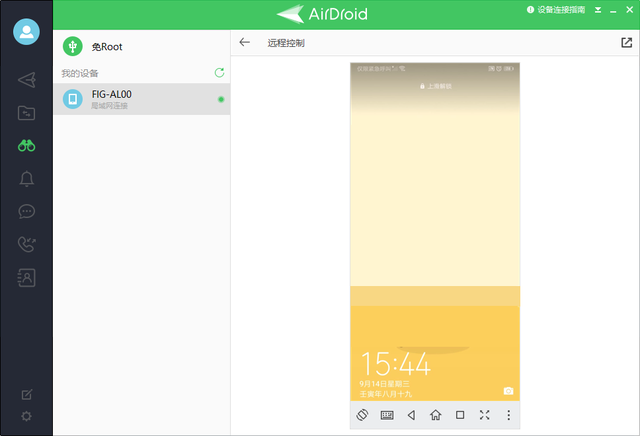The height and width of the screenshot is (436, 640).
Task: Open the remote keyboard input
Action: 387,415
